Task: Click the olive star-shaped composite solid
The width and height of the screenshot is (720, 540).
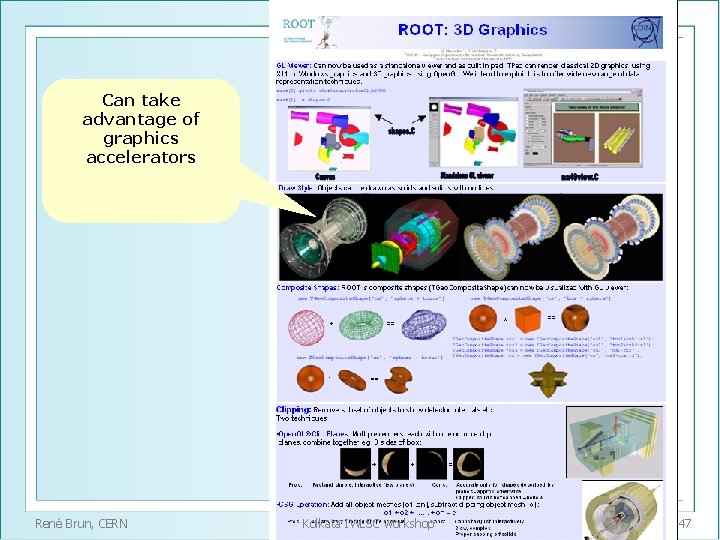Action: point(548,379)
